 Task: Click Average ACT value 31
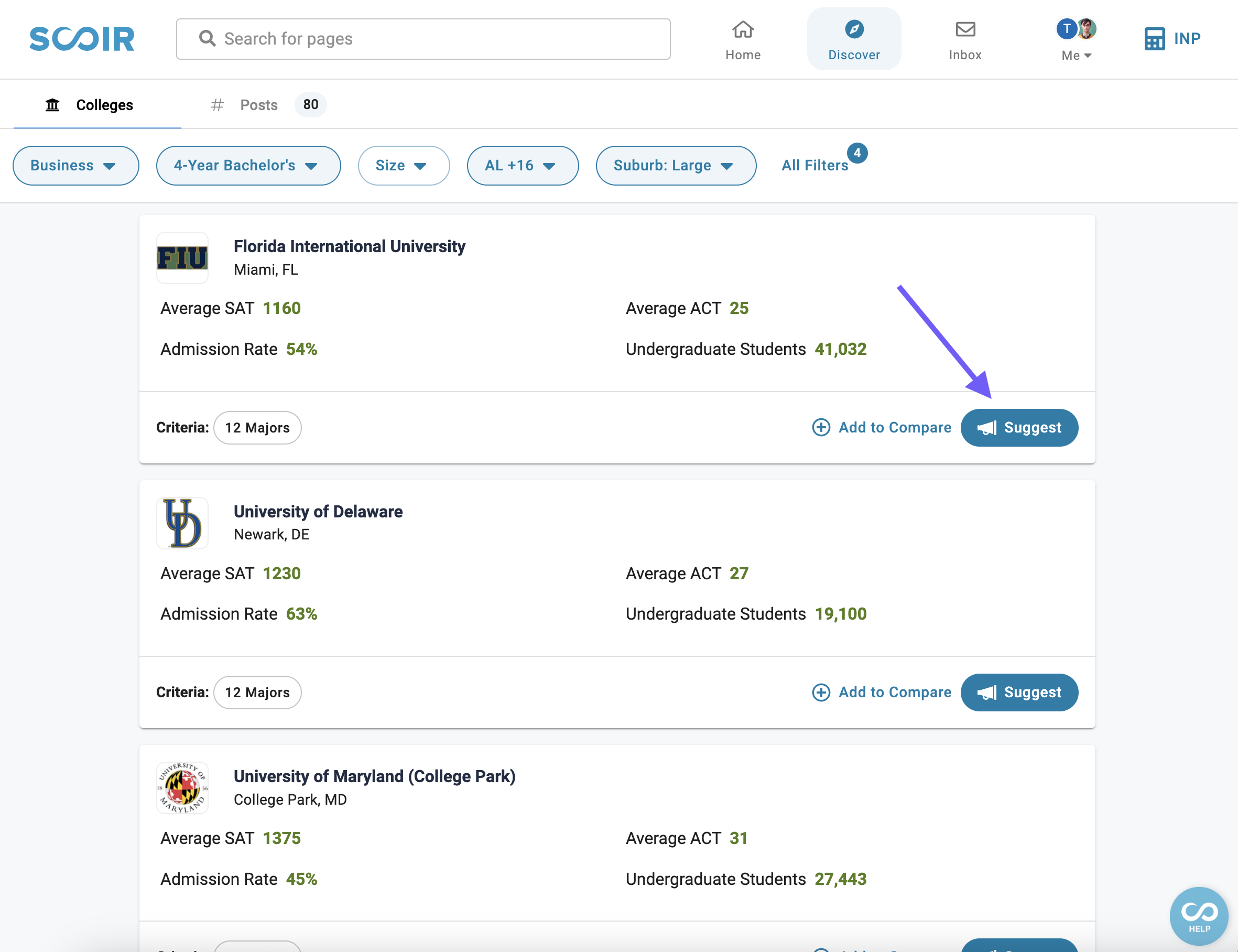pos(739,838)
